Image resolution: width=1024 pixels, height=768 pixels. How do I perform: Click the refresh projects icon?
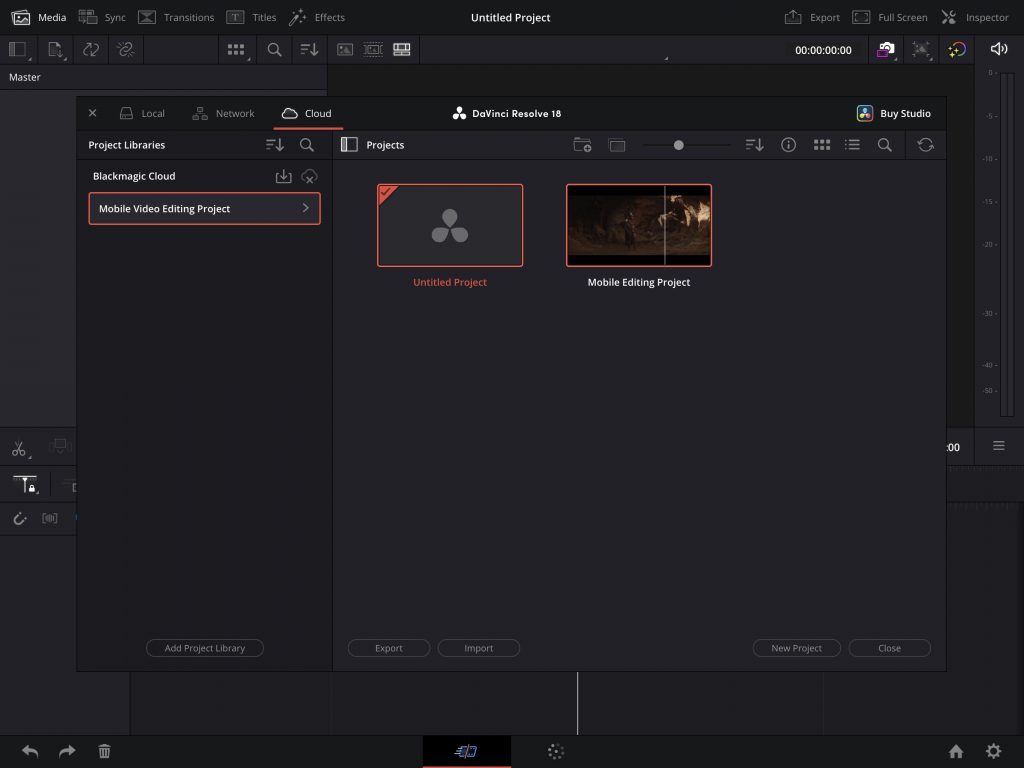point(925,145)
